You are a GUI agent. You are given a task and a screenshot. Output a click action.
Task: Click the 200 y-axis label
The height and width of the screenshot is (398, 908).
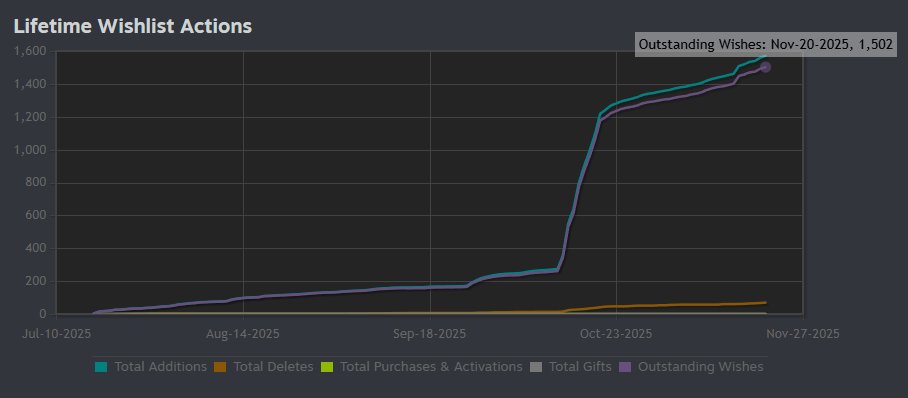click(x=36, y=282)
